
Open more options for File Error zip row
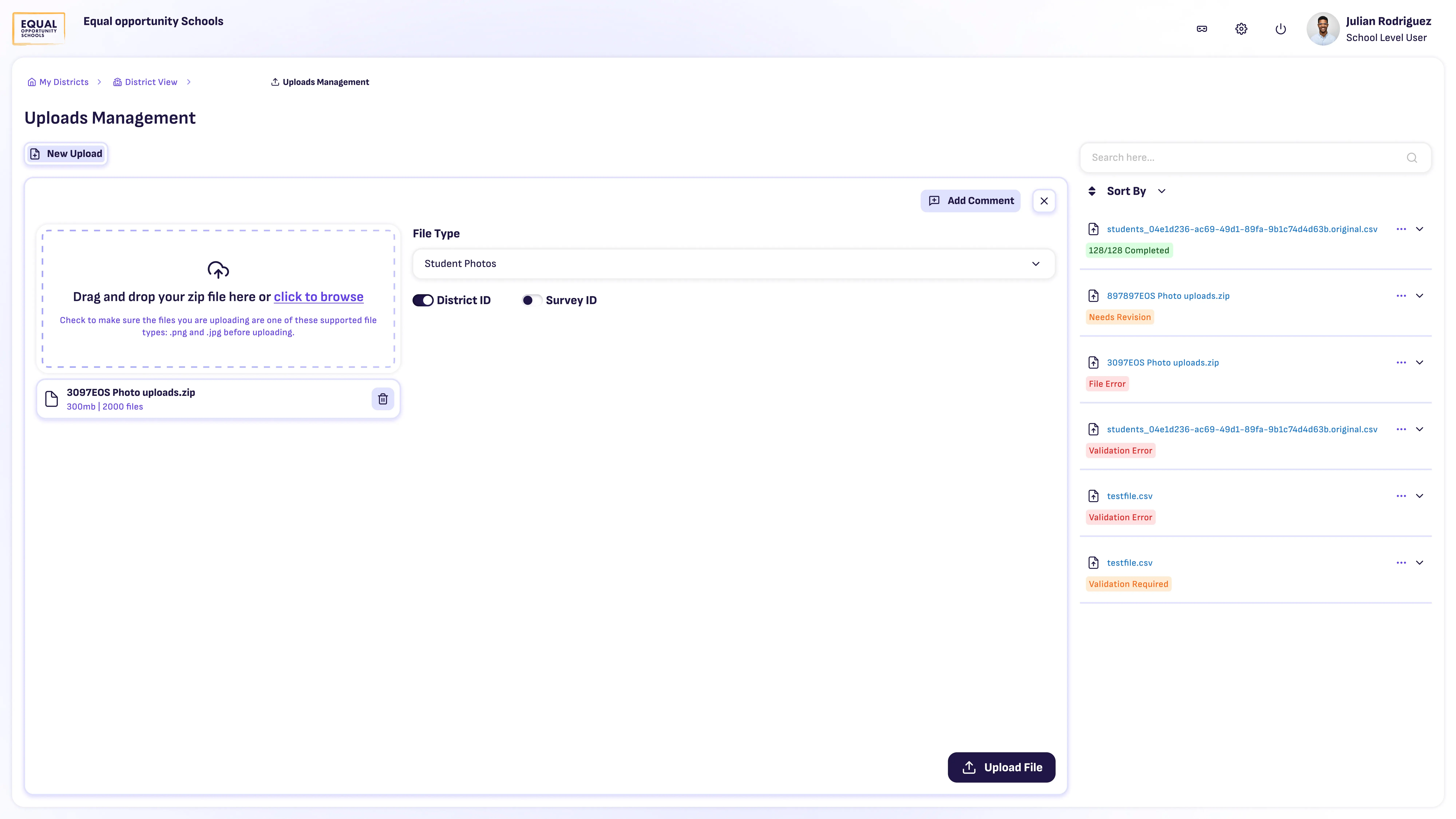(x=1401, y=362)
